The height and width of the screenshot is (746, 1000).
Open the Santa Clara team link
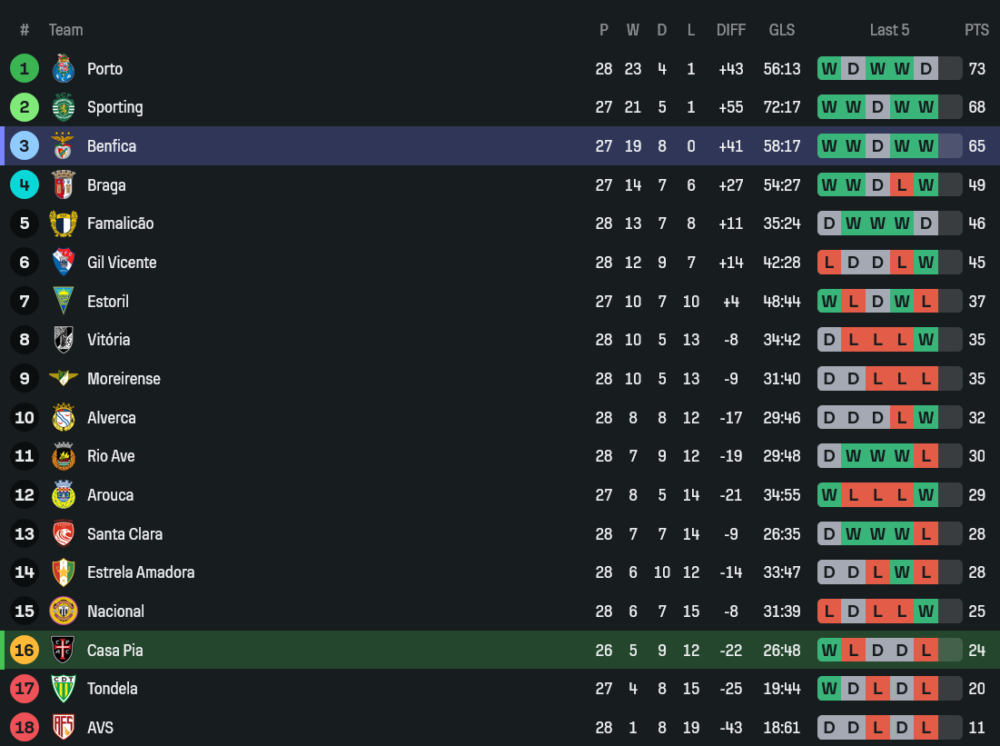click(x=124, y=534)
